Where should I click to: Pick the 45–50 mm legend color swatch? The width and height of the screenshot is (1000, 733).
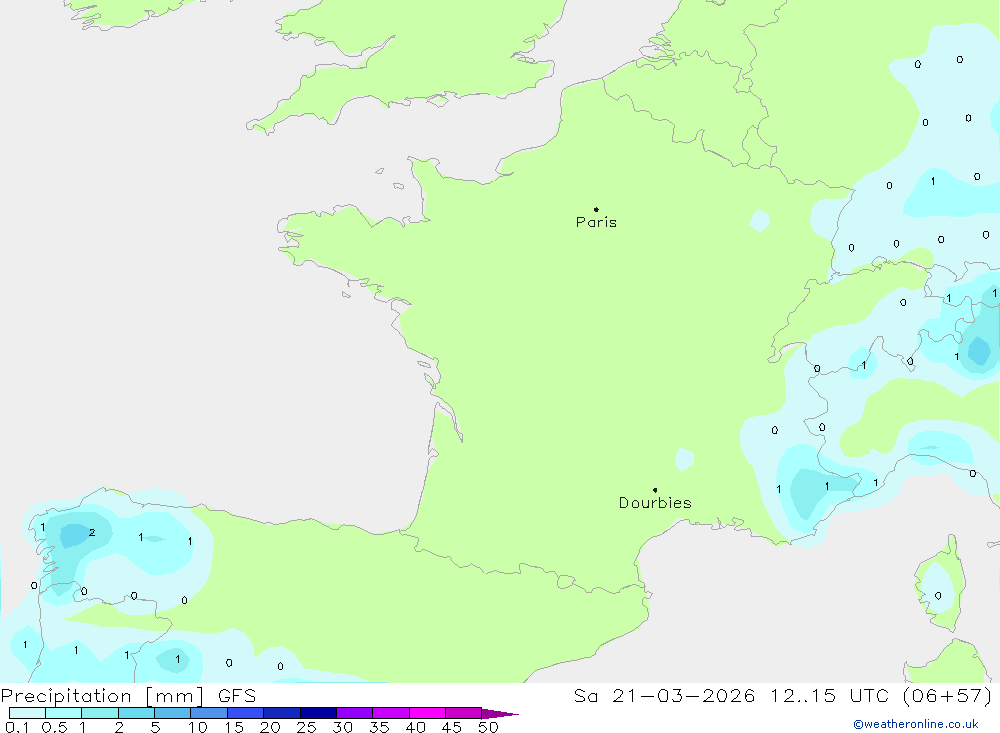tap(464, 713)
